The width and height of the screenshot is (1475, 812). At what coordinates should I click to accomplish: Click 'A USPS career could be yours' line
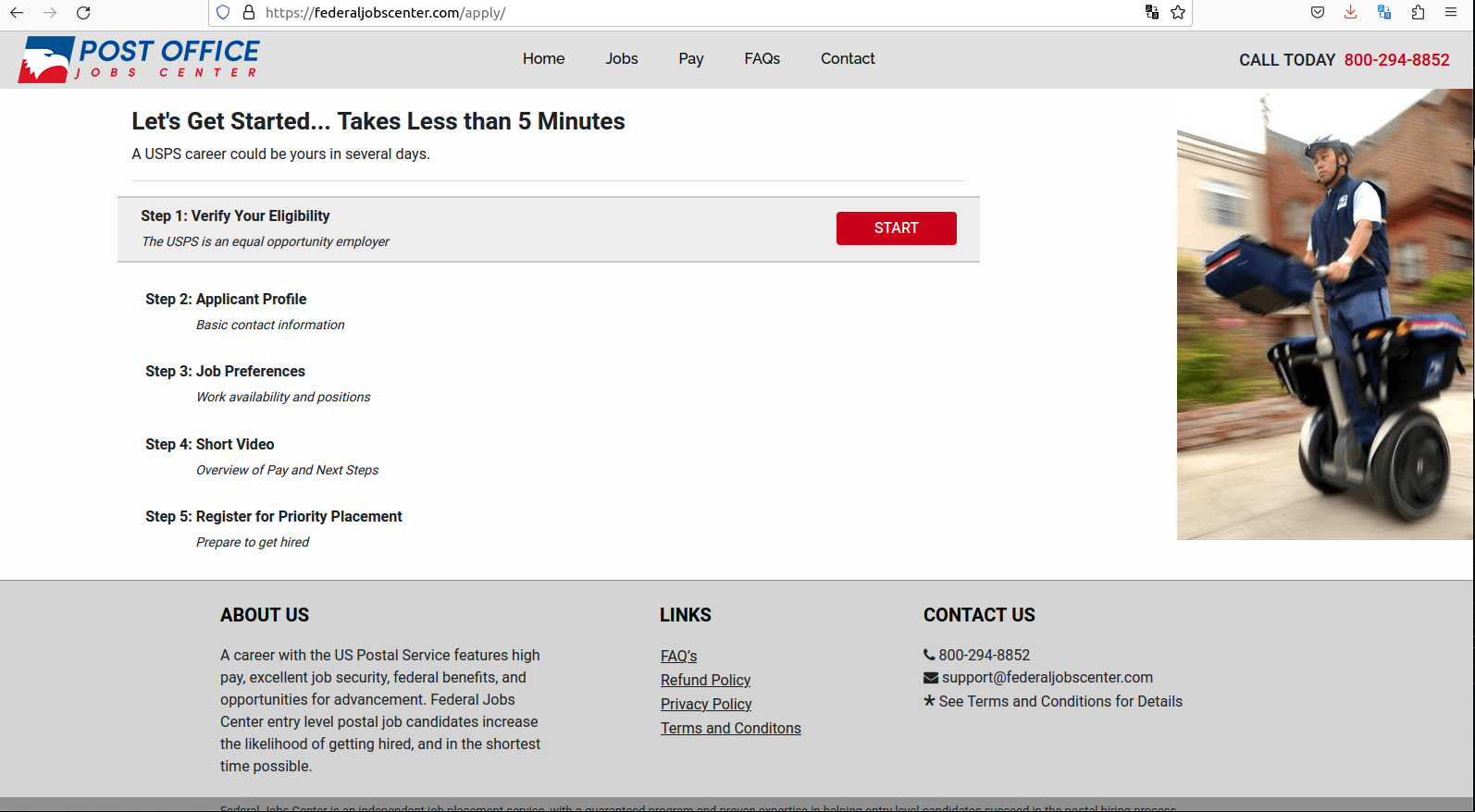coord(280,154)
